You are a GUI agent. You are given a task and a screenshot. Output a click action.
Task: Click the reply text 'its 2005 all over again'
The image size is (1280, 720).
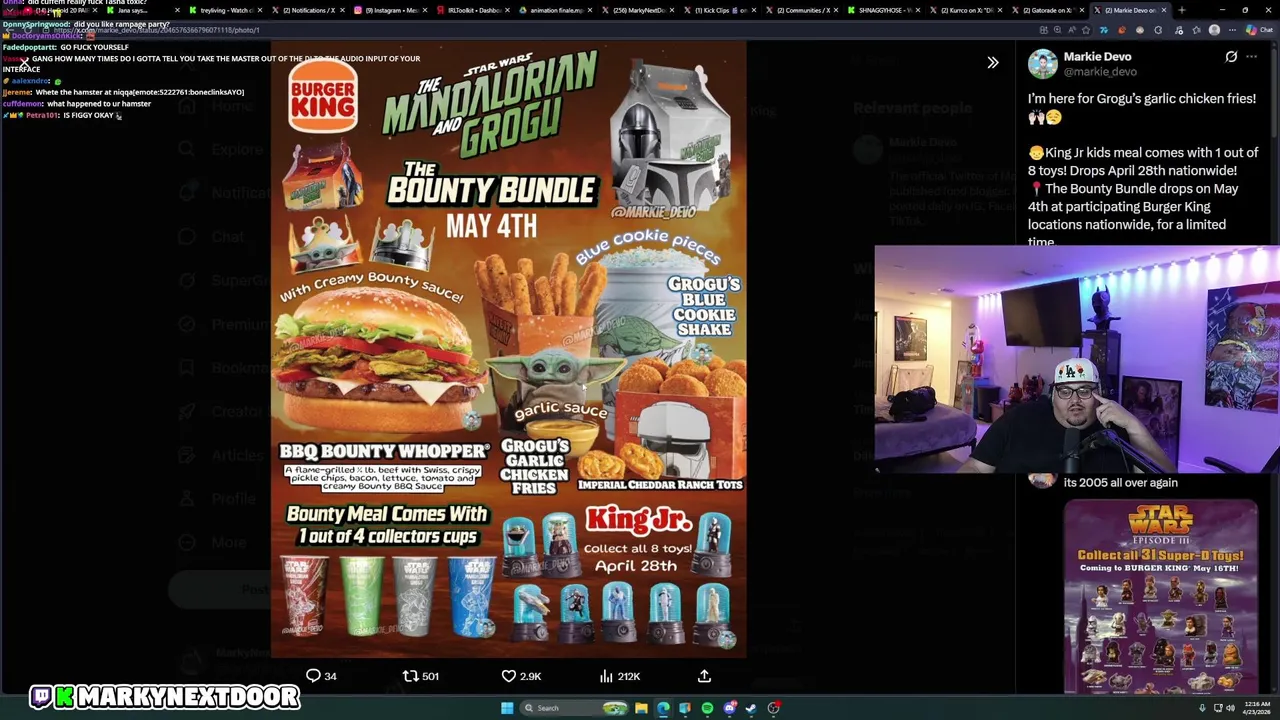coord(1121,482)
